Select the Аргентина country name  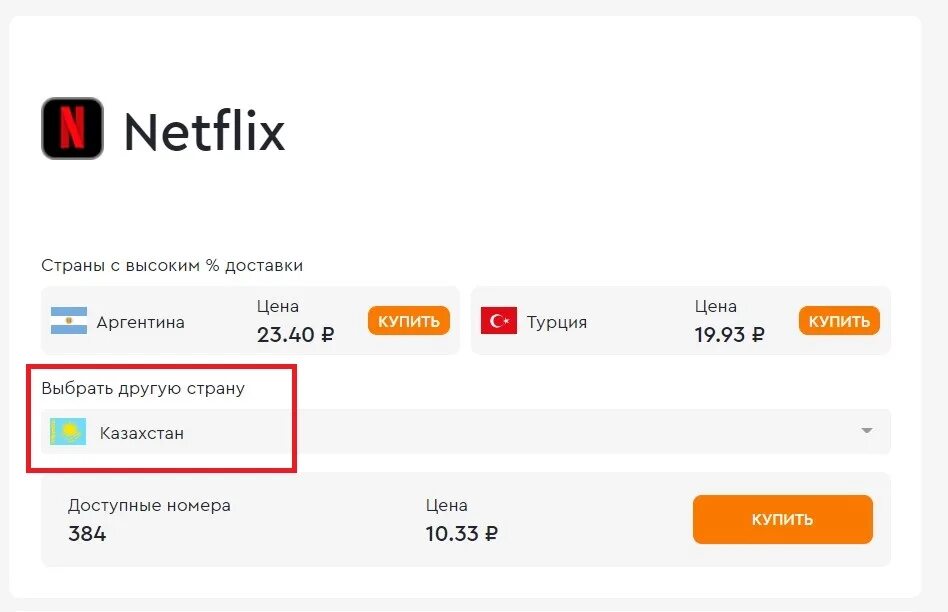[141, 322]
